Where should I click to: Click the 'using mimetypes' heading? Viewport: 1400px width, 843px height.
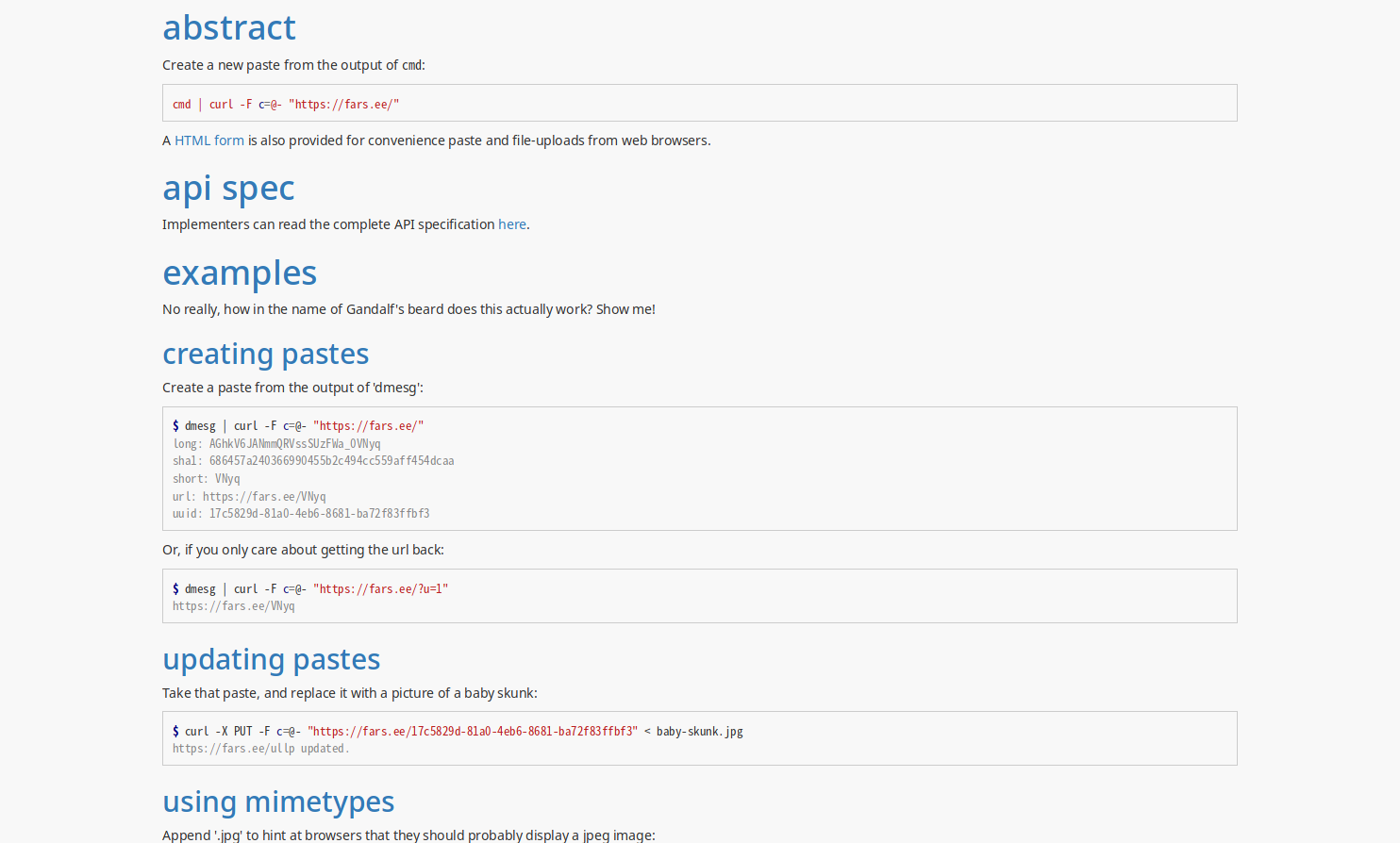[x=278, y=802]
